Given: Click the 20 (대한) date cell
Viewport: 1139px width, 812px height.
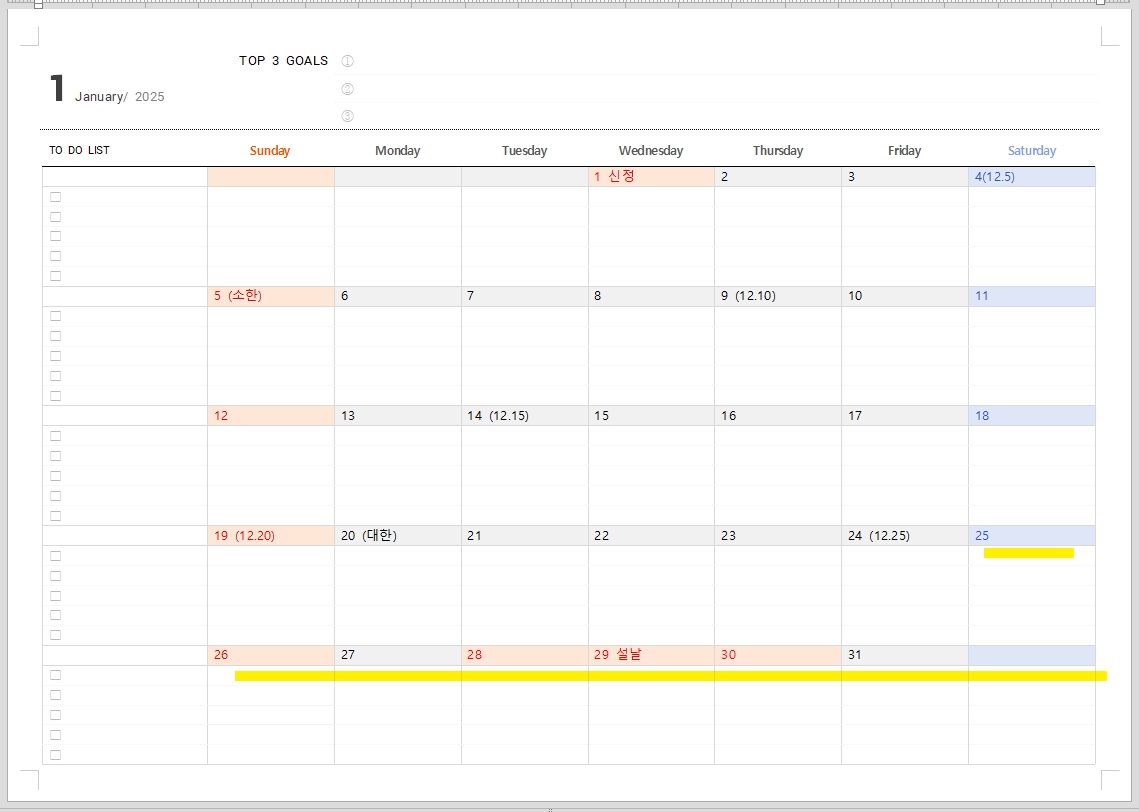Looking at the screenshot, I should coord(397,535).
